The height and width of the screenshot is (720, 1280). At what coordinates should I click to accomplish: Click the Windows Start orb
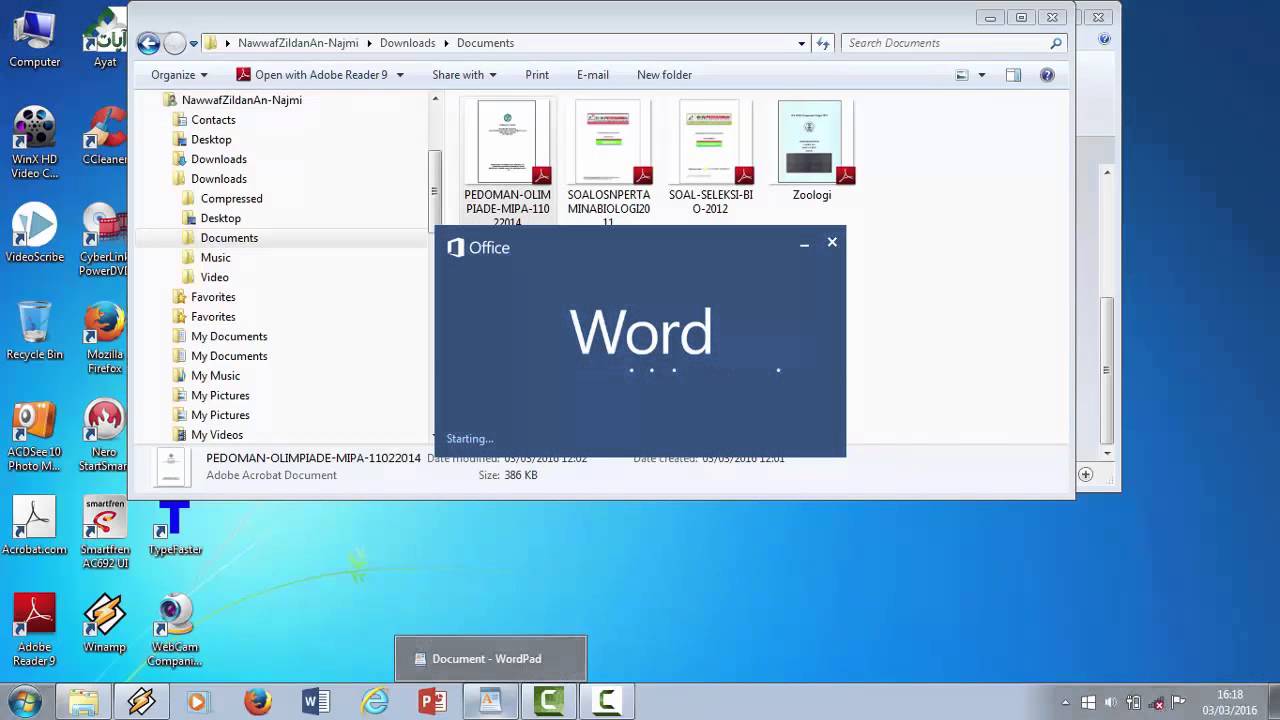(x=24, y=702)
